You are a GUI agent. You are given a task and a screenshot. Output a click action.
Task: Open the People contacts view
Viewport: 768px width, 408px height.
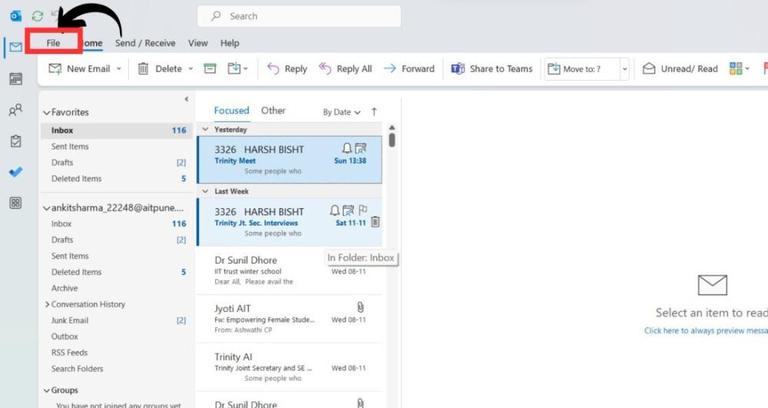coord(16,110)
